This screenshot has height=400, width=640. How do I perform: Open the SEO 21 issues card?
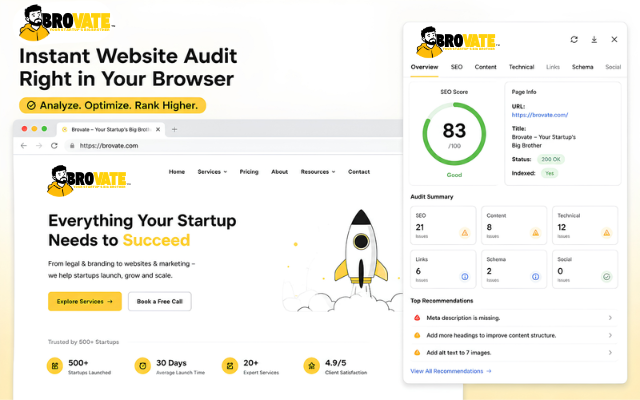pos(443,225)
